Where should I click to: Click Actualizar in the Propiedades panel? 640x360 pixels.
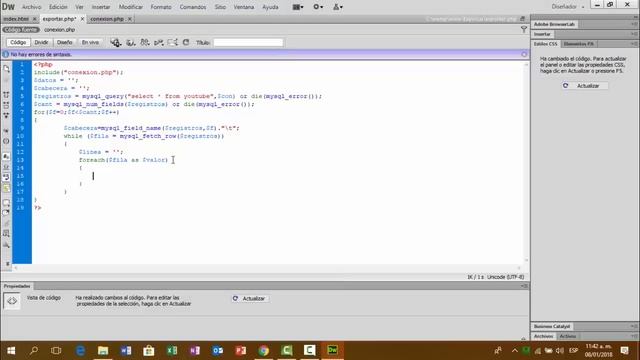pyautogui.click(x=250, y=298)
